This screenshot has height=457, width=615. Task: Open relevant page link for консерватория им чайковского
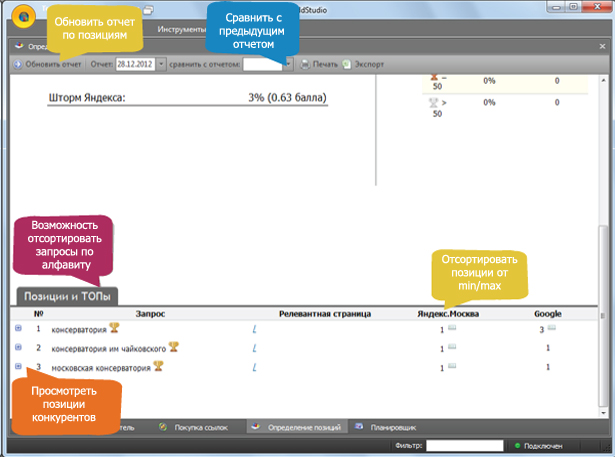tap(255, 348)
